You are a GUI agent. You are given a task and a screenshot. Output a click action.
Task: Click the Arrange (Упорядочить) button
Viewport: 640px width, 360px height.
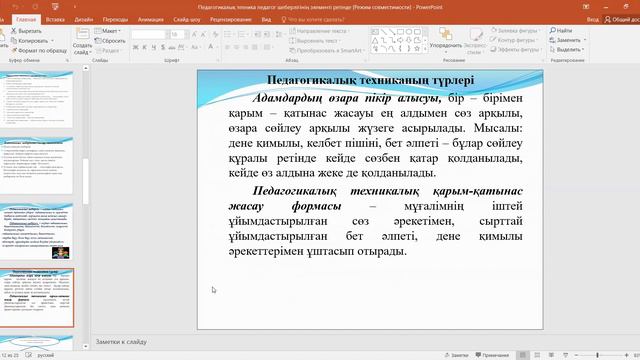click(x=446, y=40)
